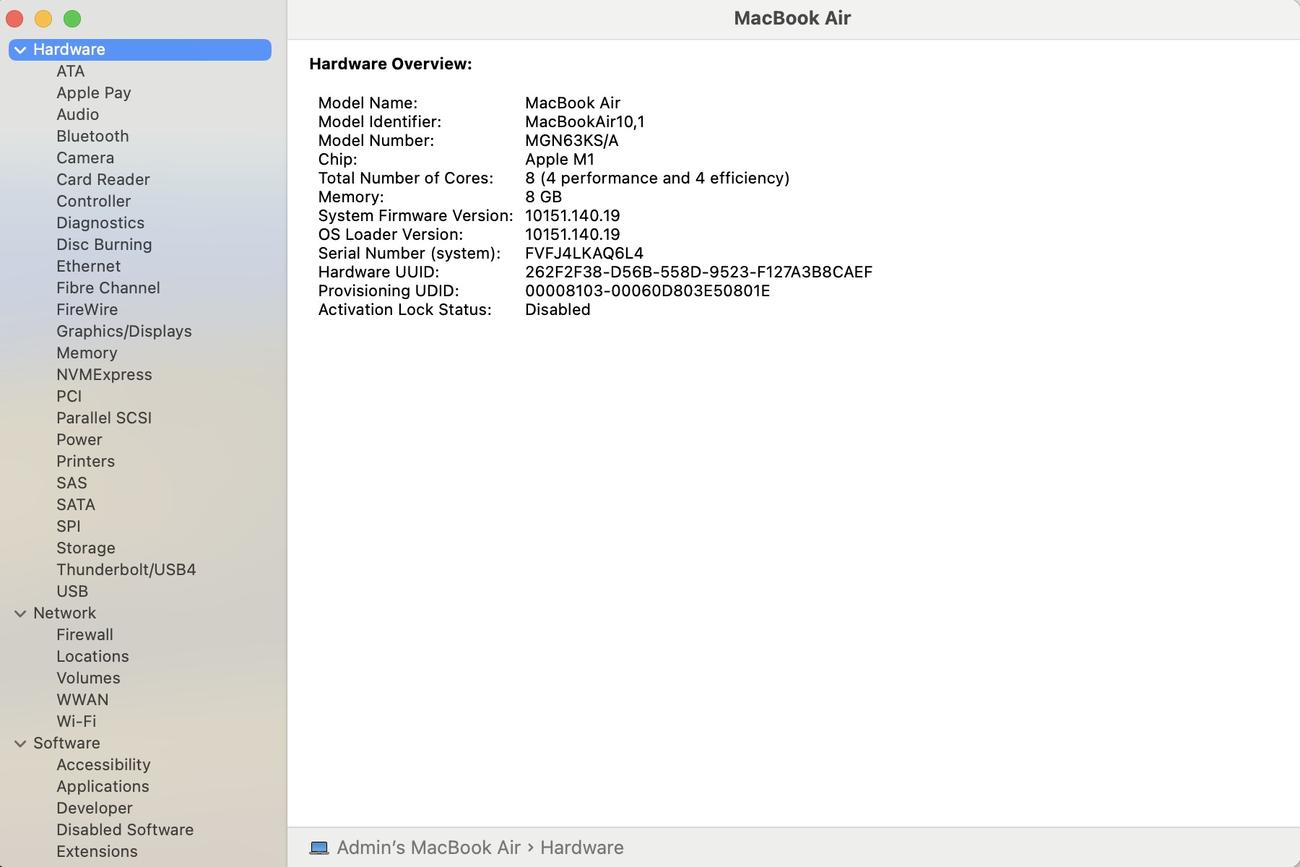Click the 8 GB memory value
This screenshot has width=1300, height=867.
click(x=543, y=197)
